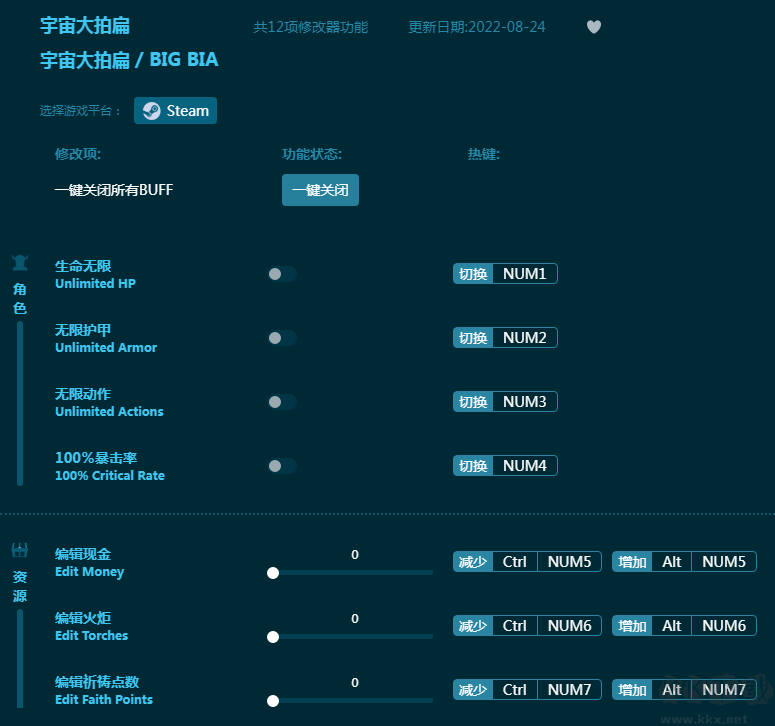This screenshot has width=775, height=726.
Task: Enable the Unlimited Armor switch
Action: (282, 338)
